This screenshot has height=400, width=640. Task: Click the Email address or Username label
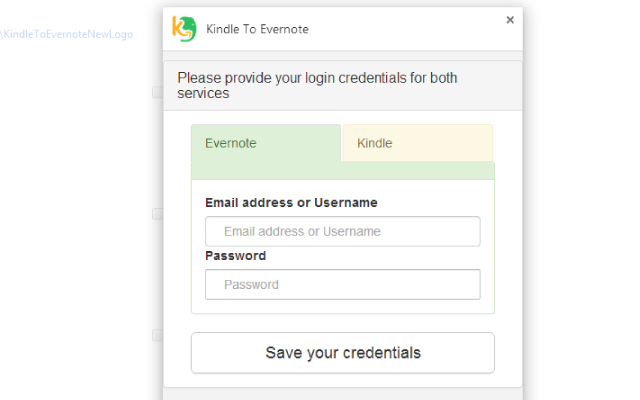point(291,202)
